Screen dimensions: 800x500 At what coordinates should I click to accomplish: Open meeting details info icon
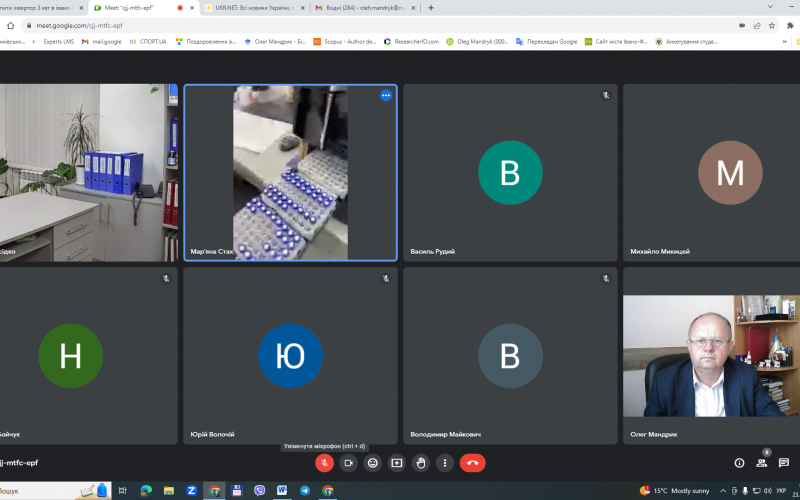pos(739,463)
